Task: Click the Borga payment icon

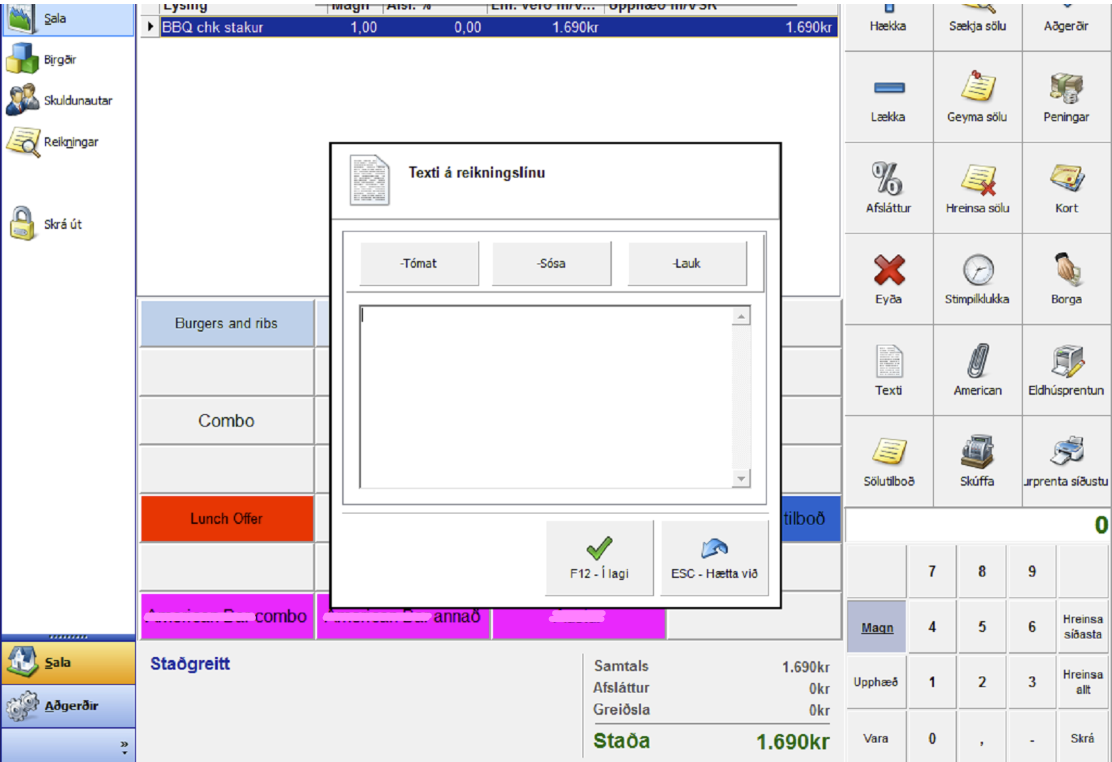Action: click(1066, 270)
